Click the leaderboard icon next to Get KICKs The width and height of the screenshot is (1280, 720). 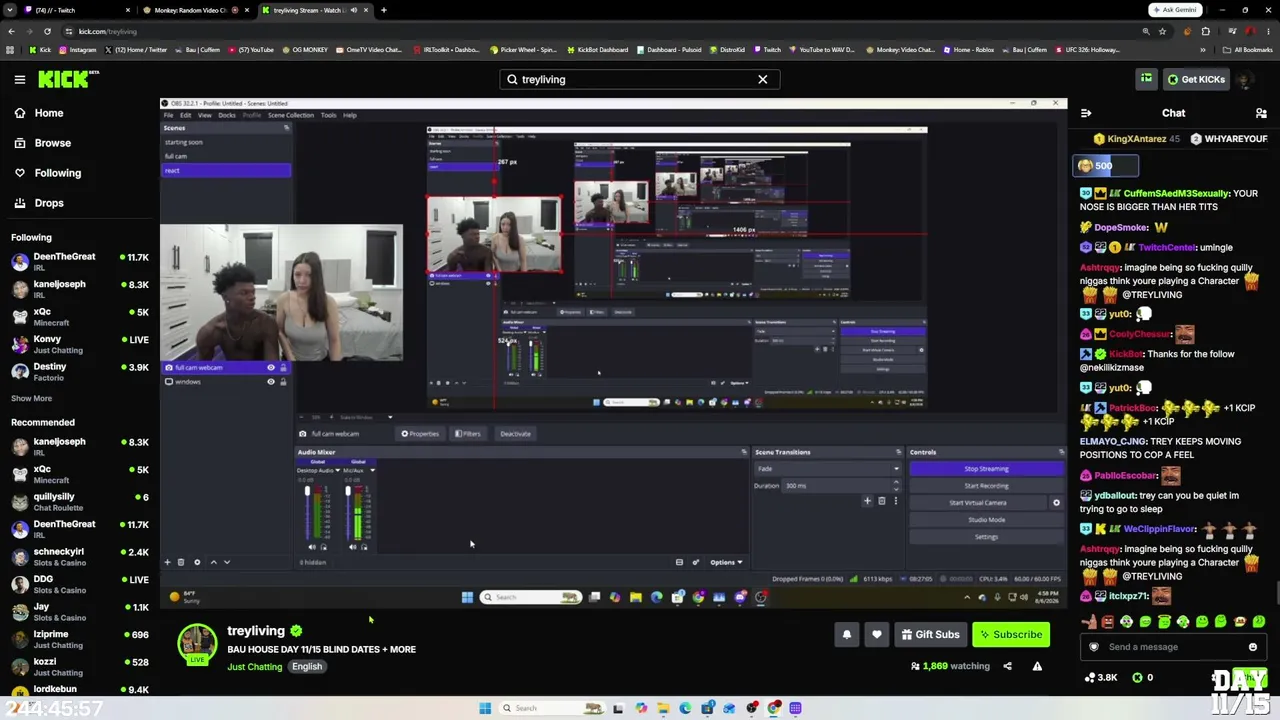click(x=1146, y=79)
